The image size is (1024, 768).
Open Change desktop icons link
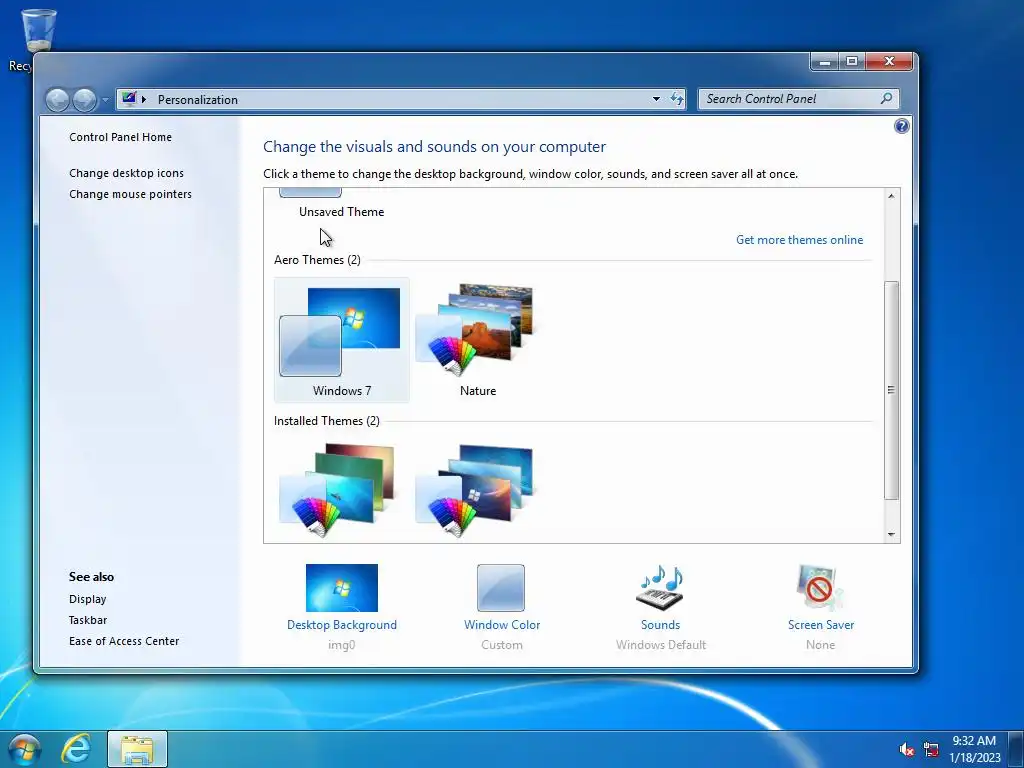127,173
